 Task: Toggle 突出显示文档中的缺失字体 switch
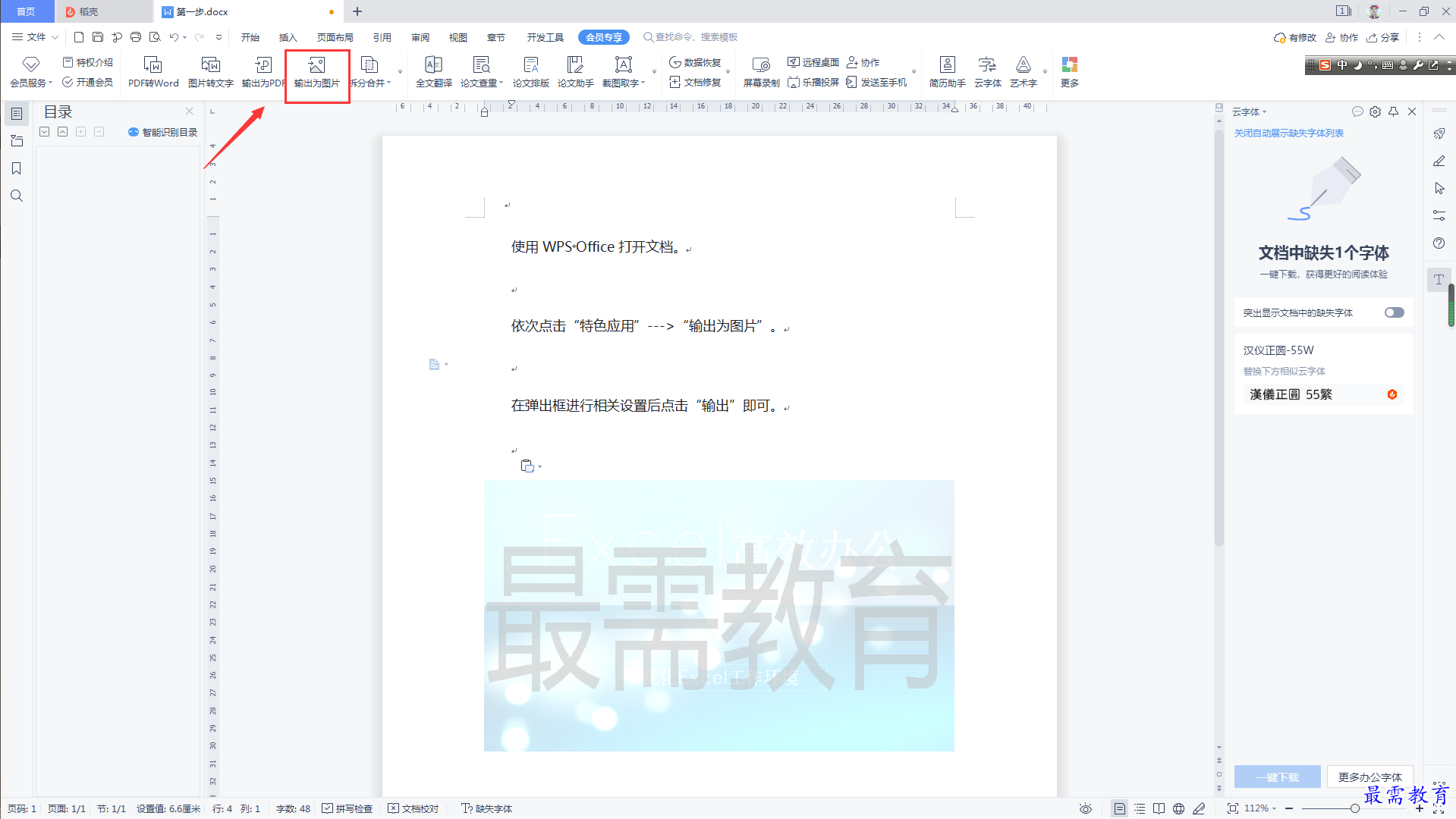[x=1394, y=312]
